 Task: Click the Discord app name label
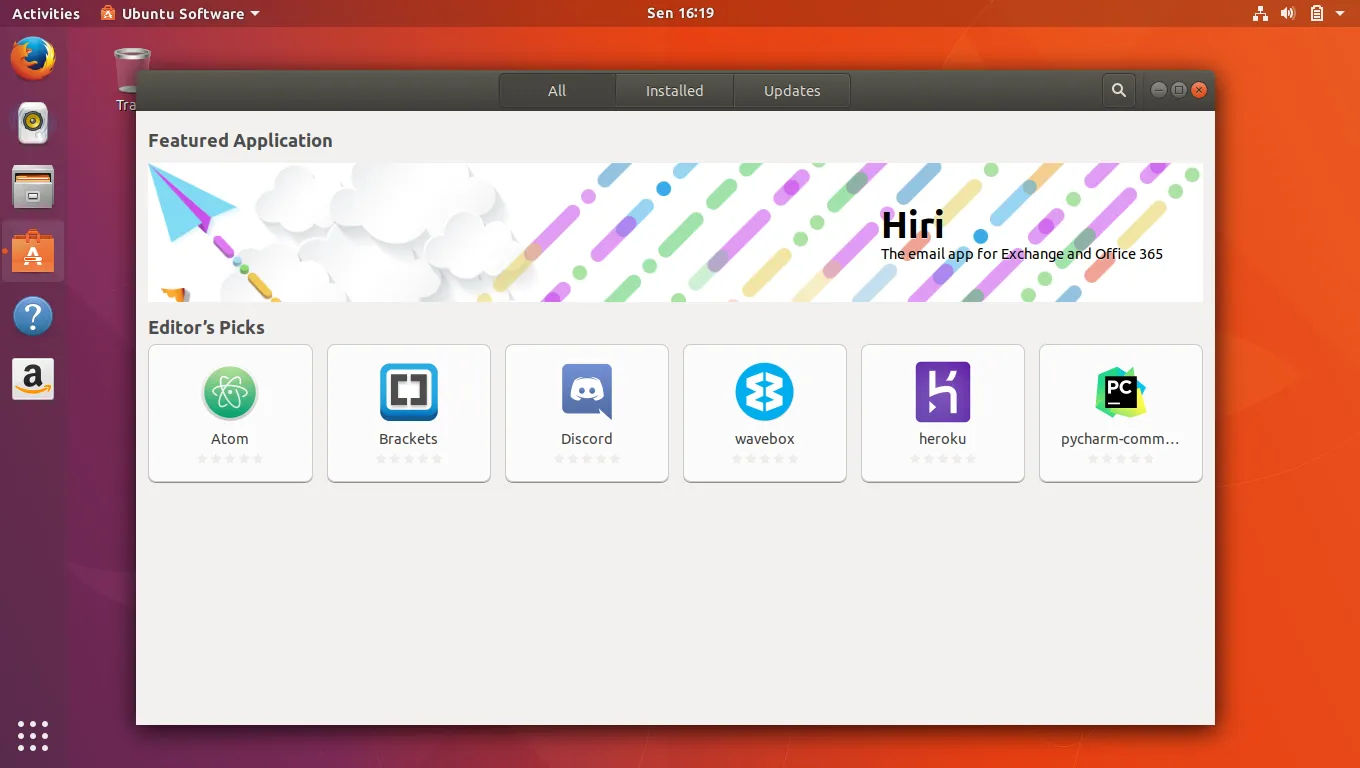tap(586, 438)
